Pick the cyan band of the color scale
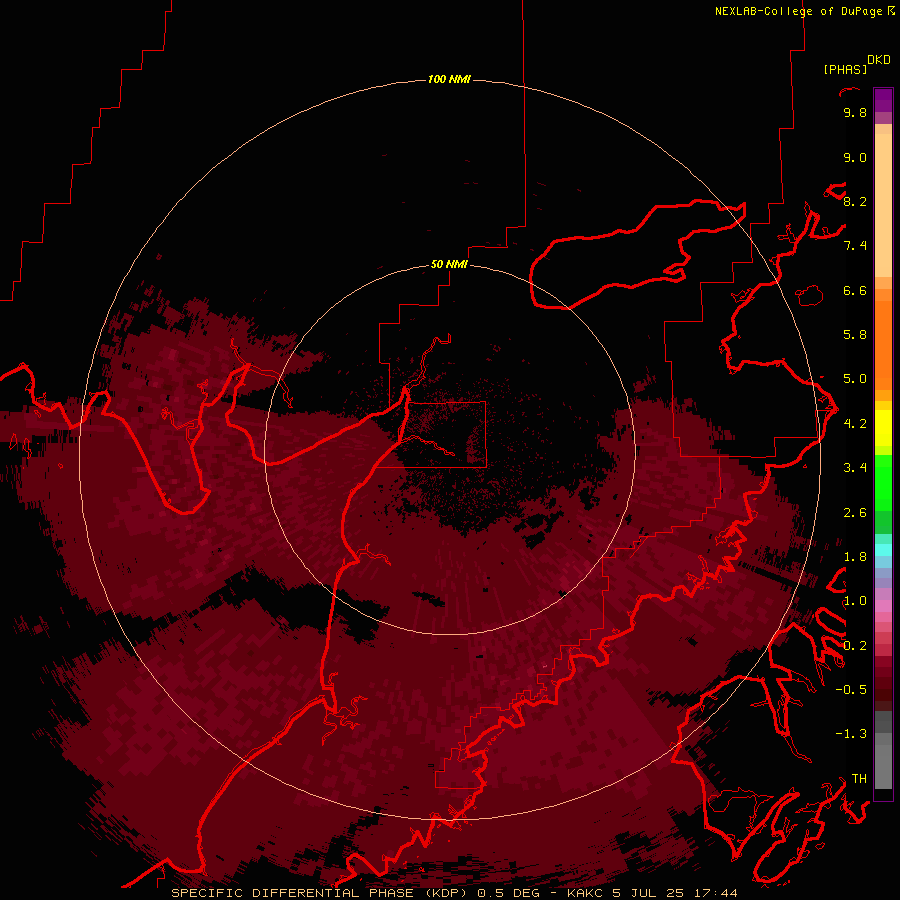Viewport: 900px width, 900px height. [x=883, y=550]
